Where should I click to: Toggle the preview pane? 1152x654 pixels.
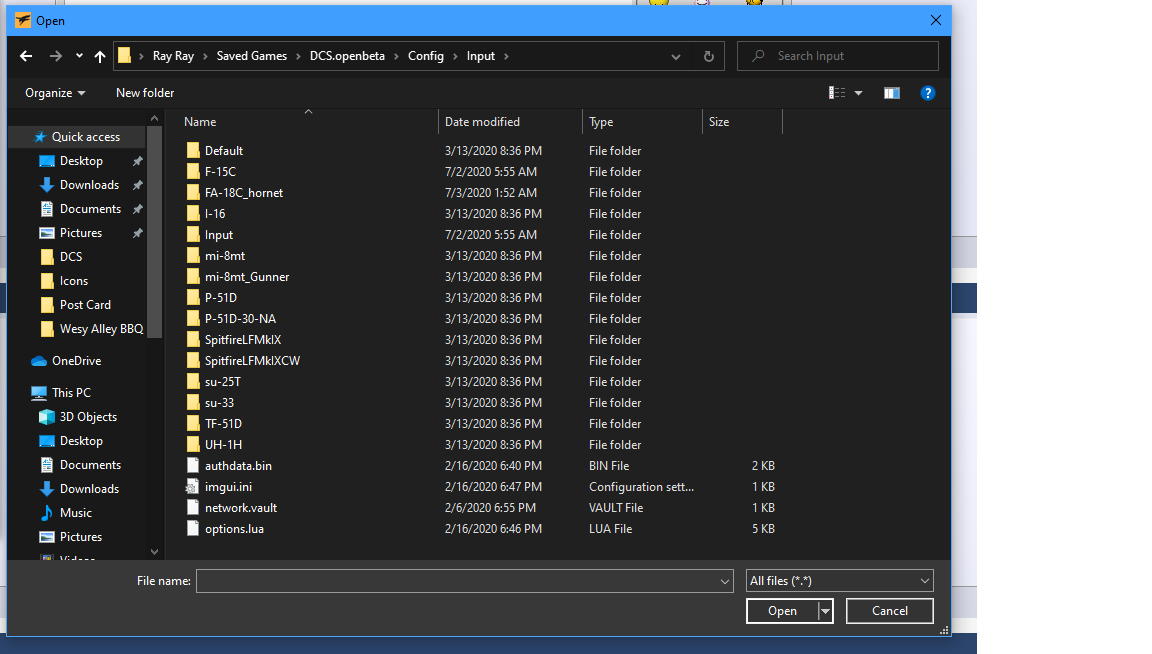[x=892, y=93]
